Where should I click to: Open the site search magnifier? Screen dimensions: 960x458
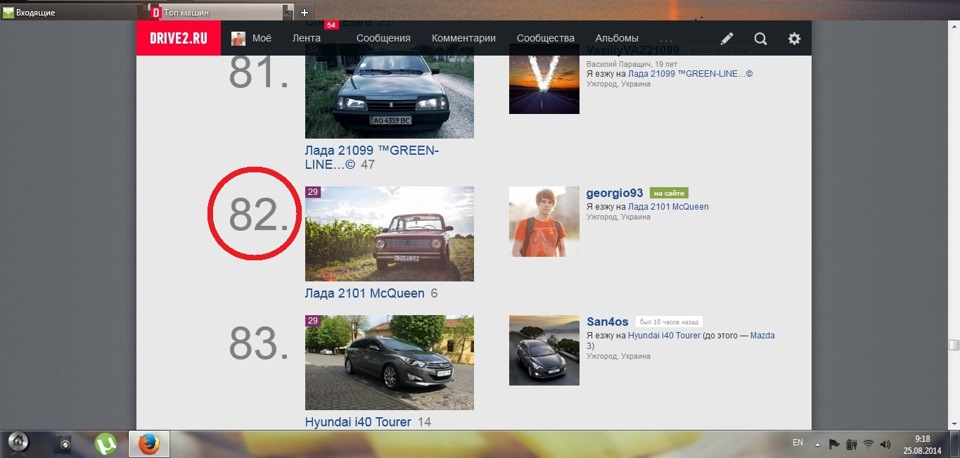(760, 39)
